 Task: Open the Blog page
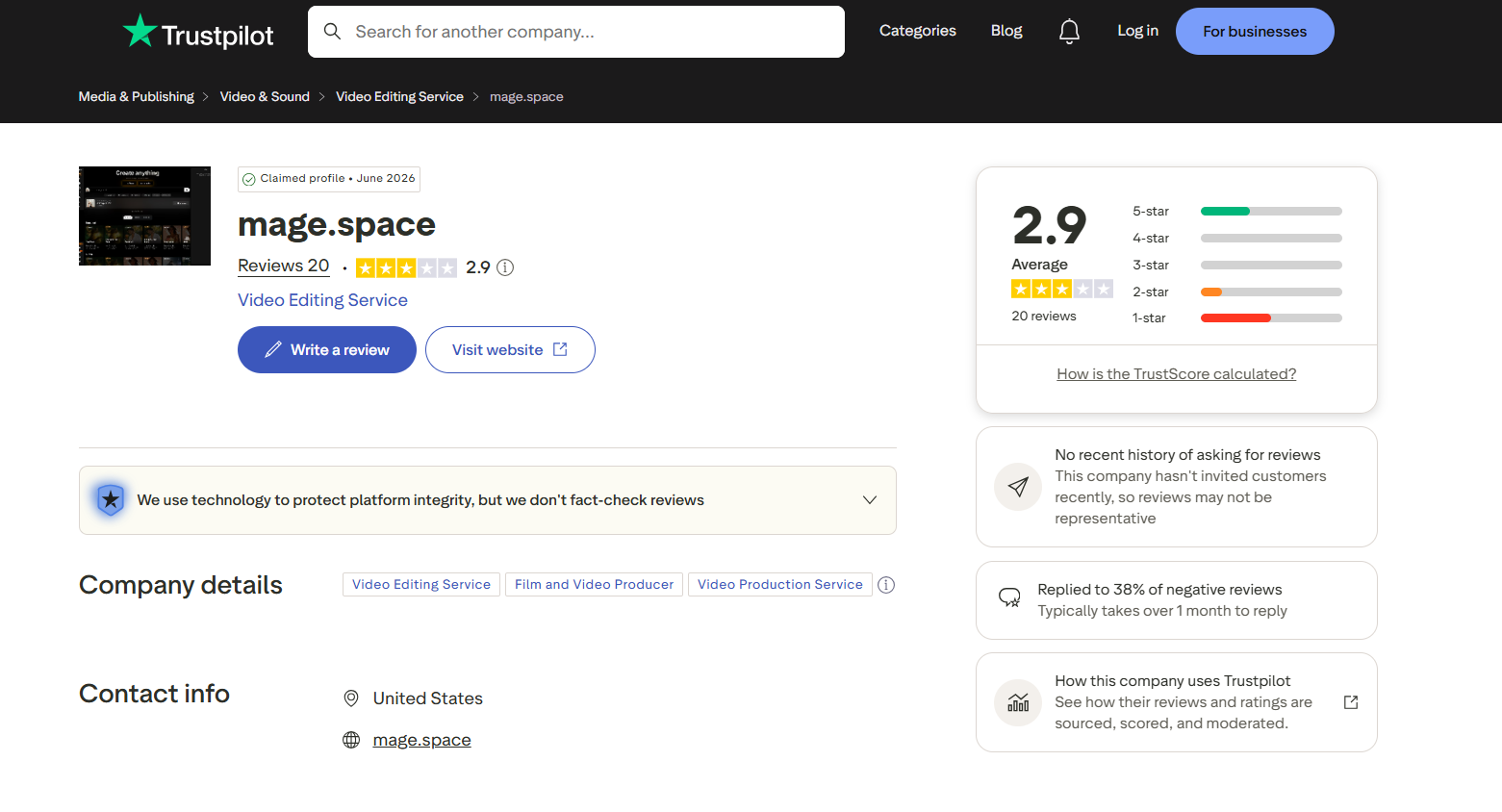(x=1006, y=31)
